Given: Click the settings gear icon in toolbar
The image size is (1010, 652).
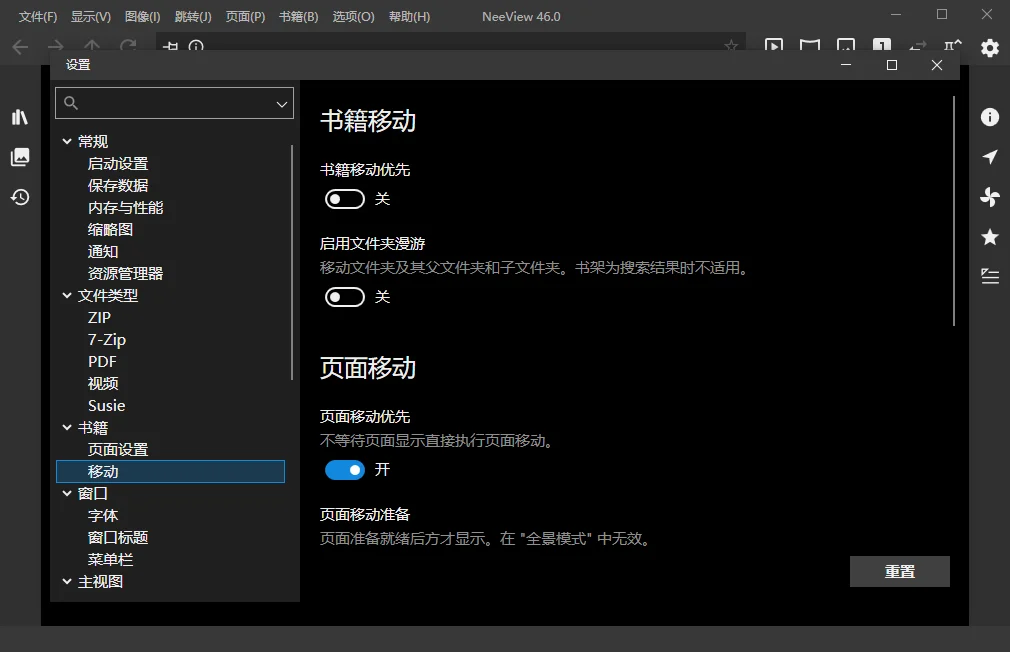Looking at the screenshot, I should point(989,48).
